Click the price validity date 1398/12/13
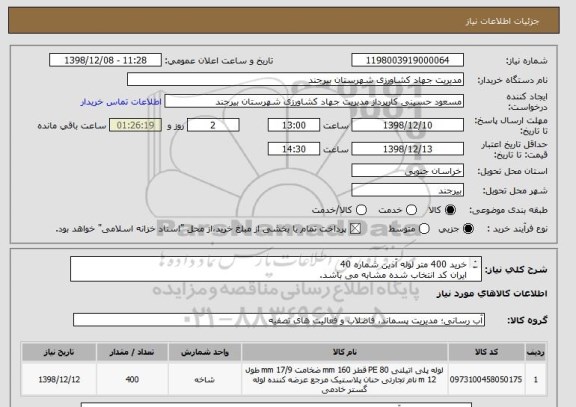The image size is (576, 407). click(x=407, y=149)
